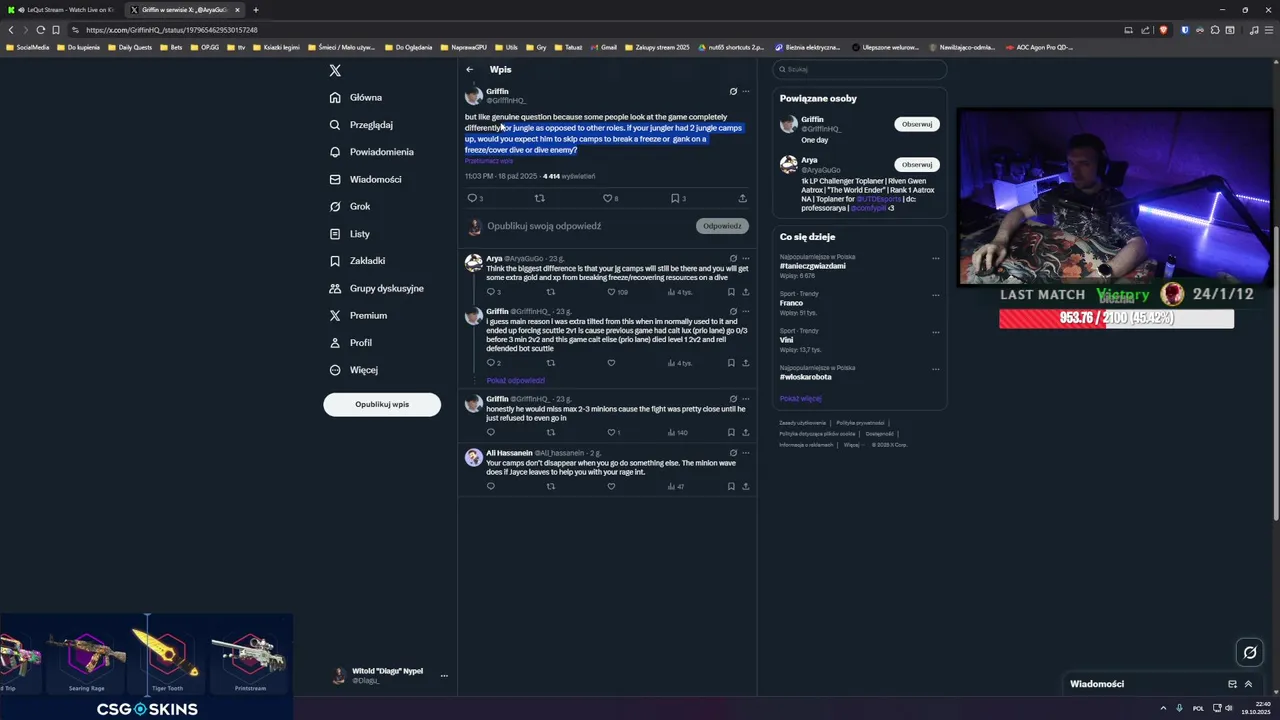Open the #tanieczgwiazdami trend

[813, 266]
